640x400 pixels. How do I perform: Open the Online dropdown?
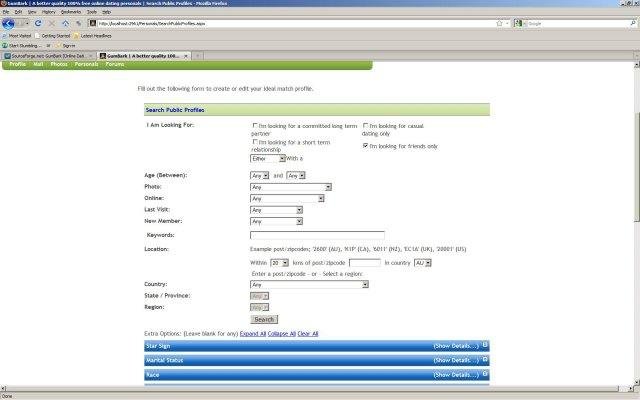pyautogui.click(x=287, y=198)
